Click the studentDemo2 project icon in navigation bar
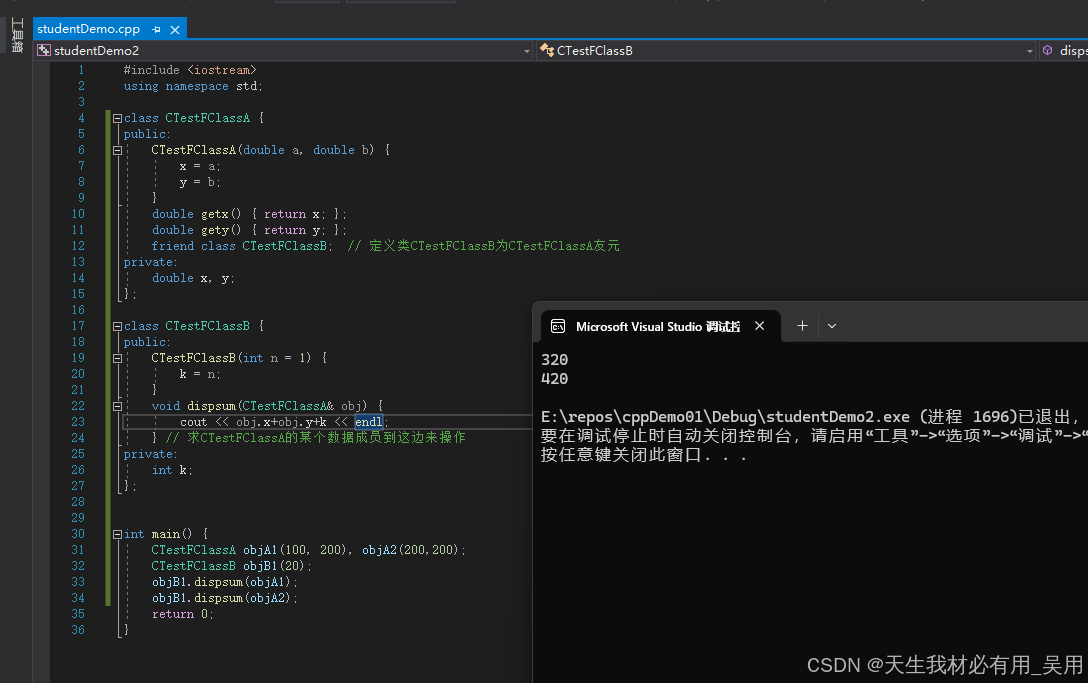This screenshot has height=683, width=1088. (x=44, y=51)
